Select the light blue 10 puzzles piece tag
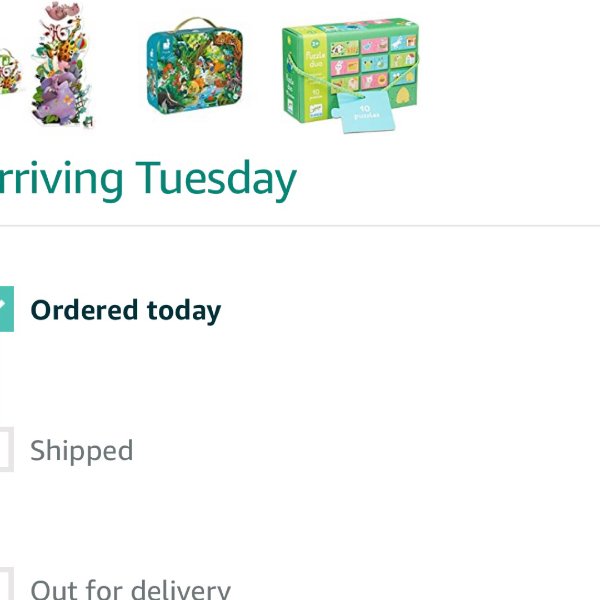The height and width of the screenshot is (600, 600). [364, 111]
